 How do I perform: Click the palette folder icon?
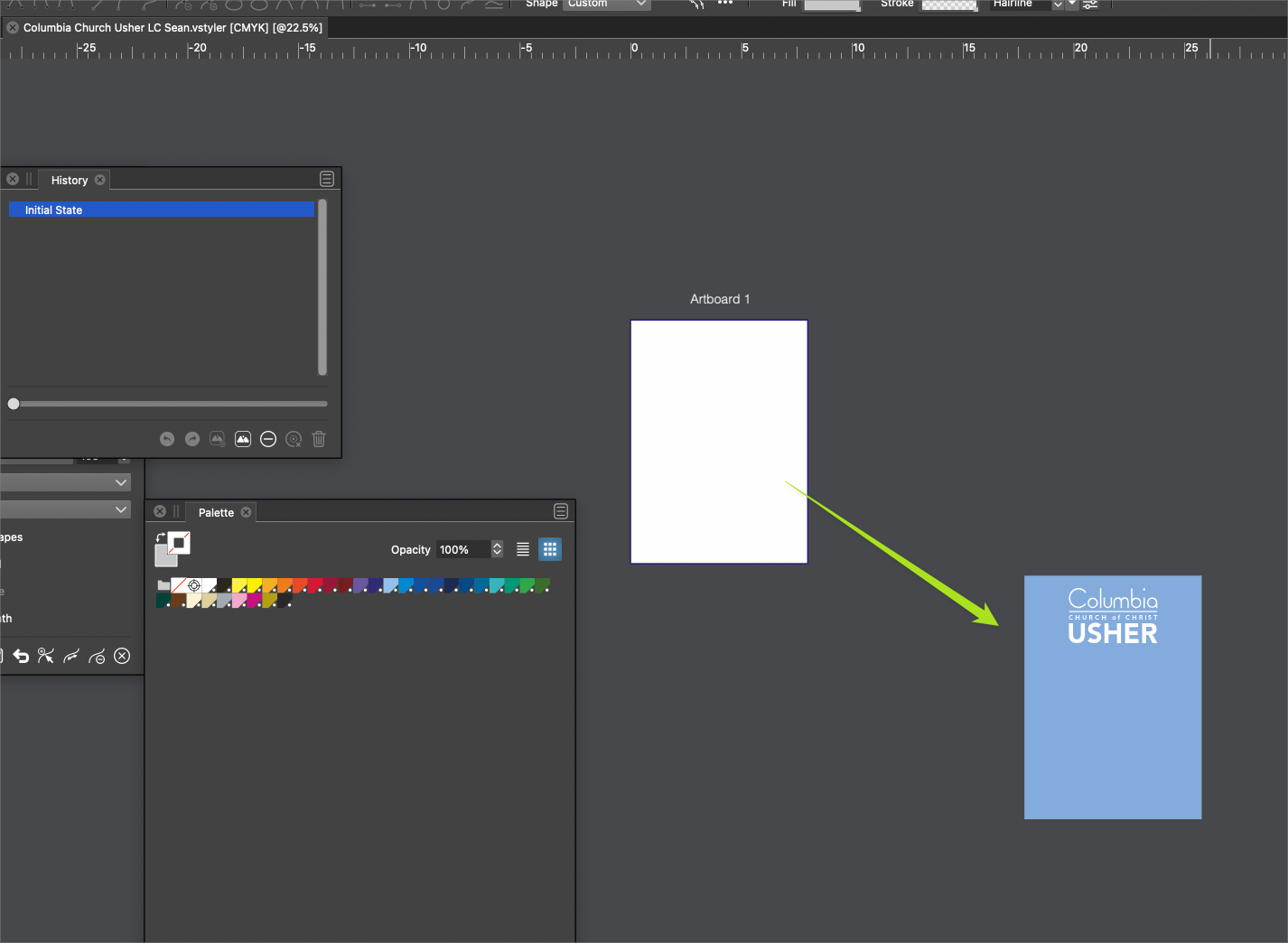[x=163, y=585]
